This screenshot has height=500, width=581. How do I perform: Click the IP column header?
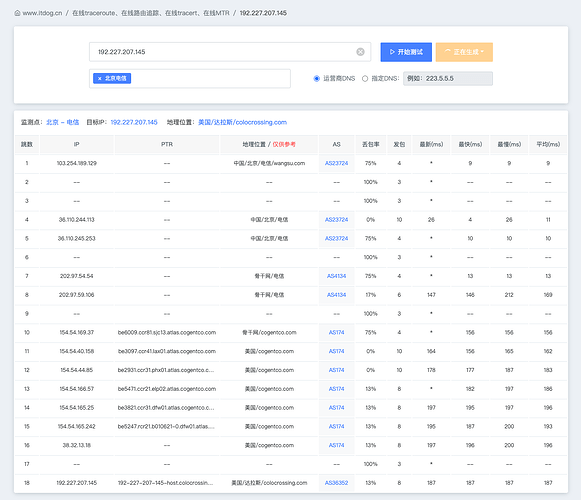pos(77,145)
